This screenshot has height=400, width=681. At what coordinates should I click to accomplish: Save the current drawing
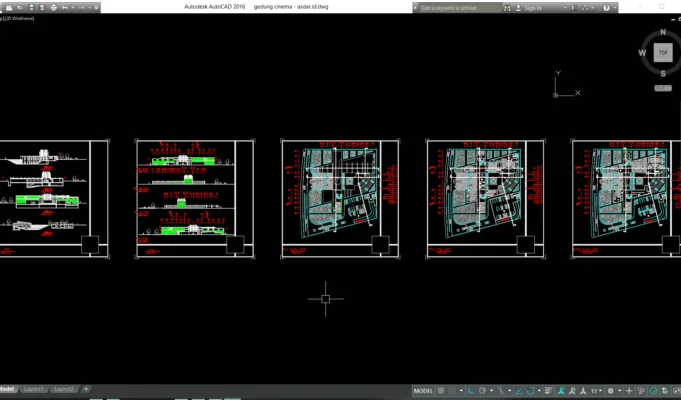(31, 7)
